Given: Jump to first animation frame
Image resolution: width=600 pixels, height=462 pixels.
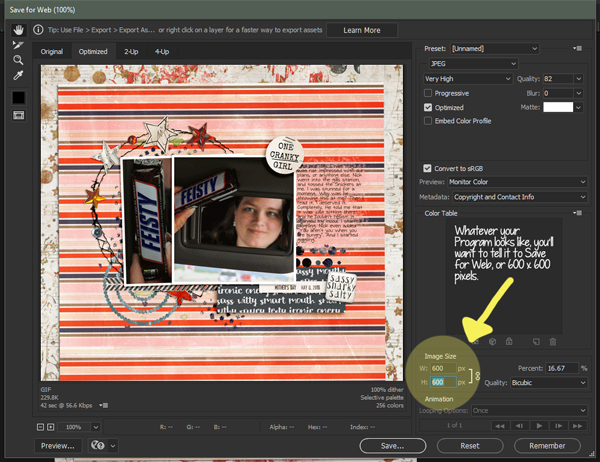Looking at the screenshot, I should click(x=499, y=426).
